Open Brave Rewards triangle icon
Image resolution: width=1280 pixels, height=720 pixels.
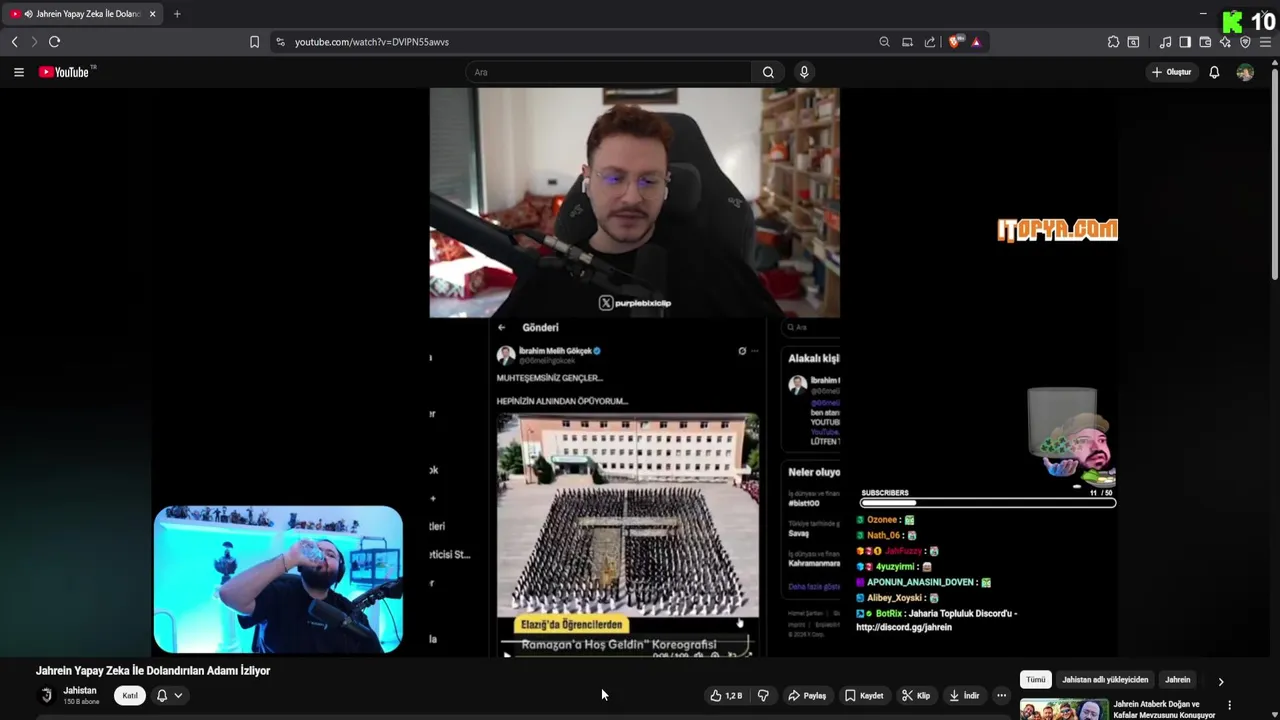pos(976,42)
